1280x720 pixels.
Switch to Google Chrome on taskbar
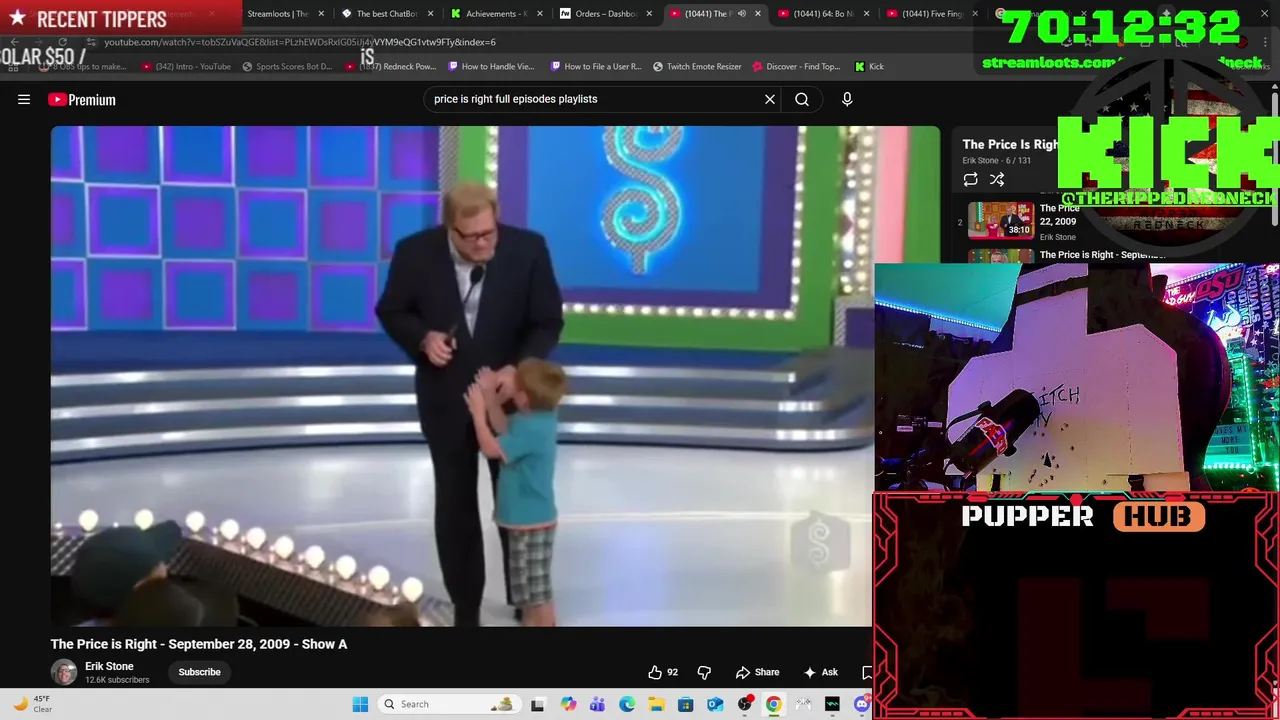[x=773, y=704]
